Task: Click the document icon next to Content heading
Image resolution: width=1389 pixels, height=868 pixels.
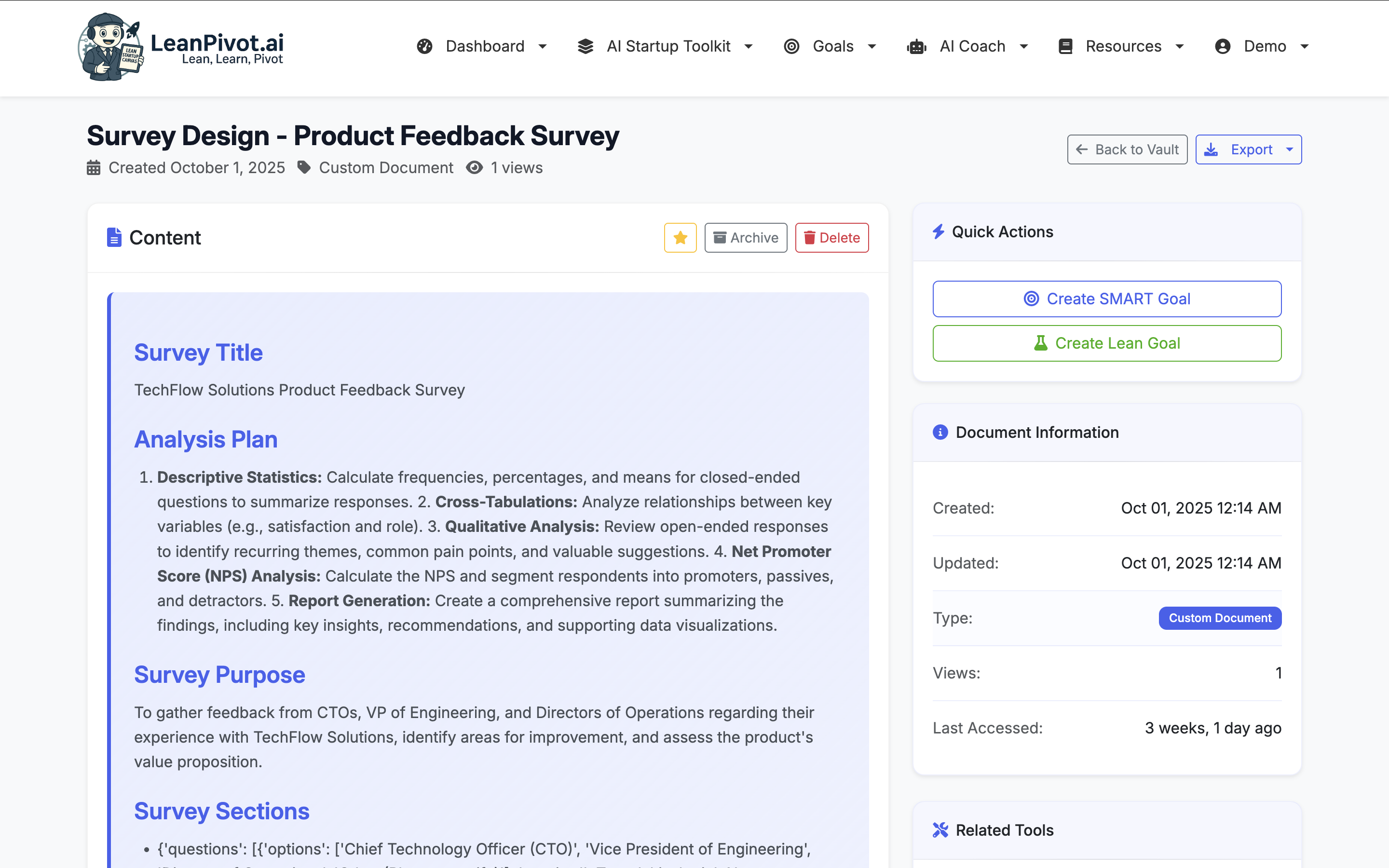Action: (x=114, y=237)
